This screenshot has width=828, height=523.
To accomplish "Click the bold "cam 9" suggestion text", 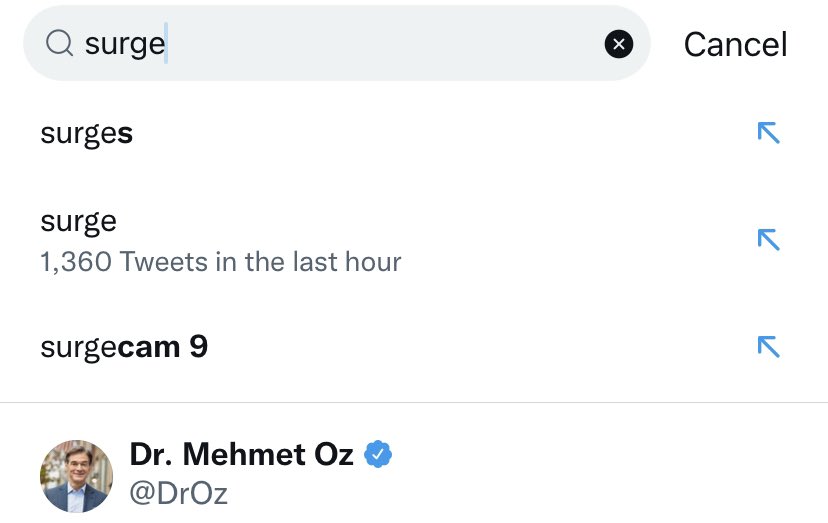I will 163,347.
